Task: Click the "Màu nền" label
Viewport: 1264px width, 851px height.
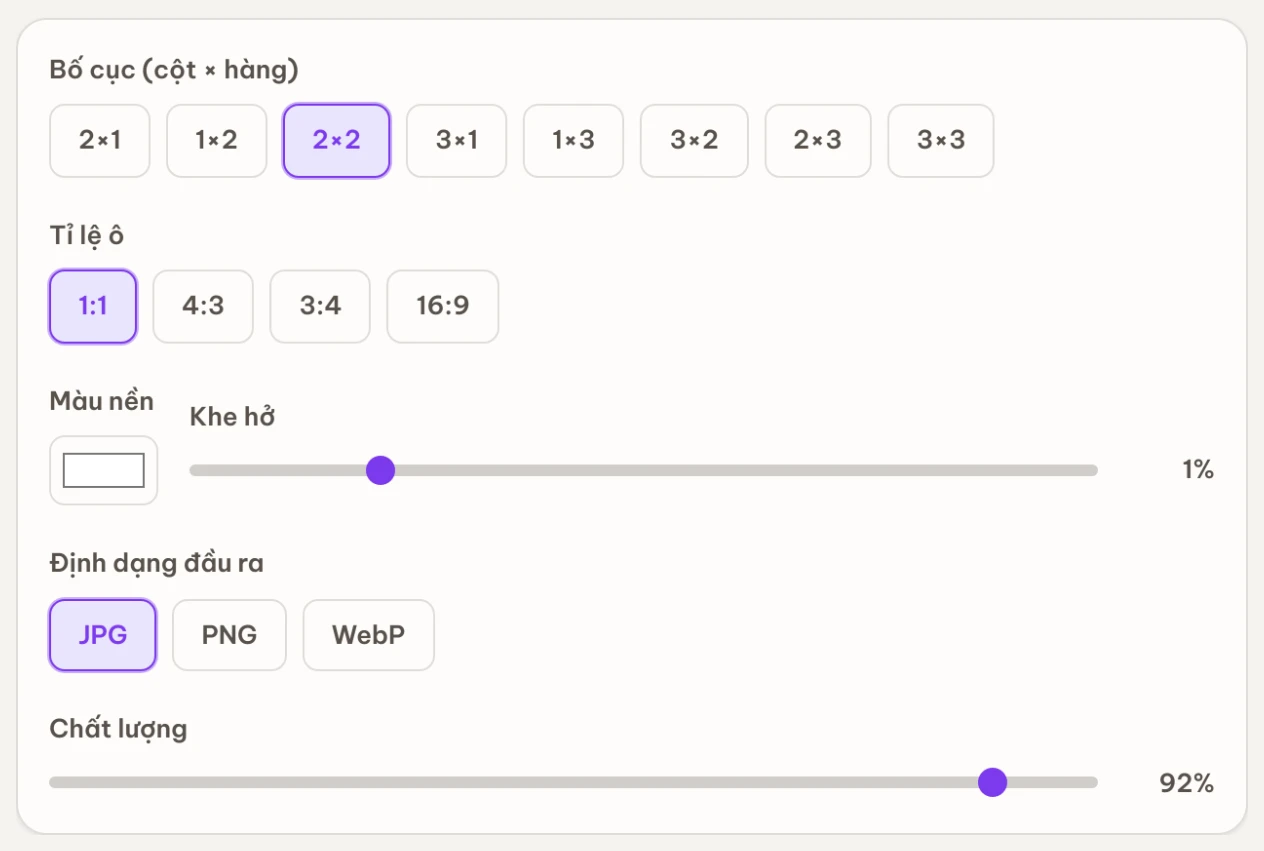Action: (102, 401)
